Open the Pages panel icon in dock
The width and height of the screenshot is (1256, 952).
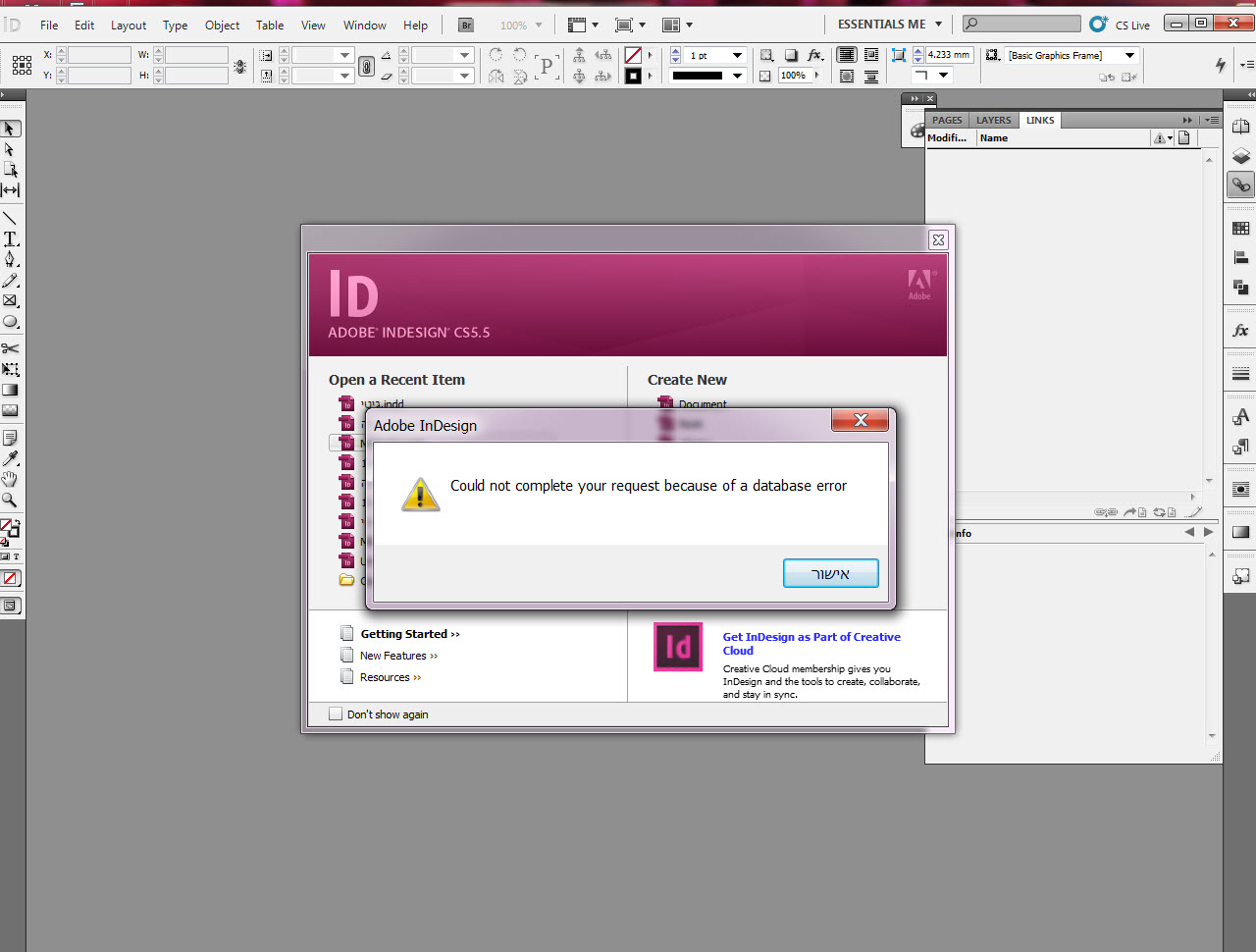click(1240, 127)
